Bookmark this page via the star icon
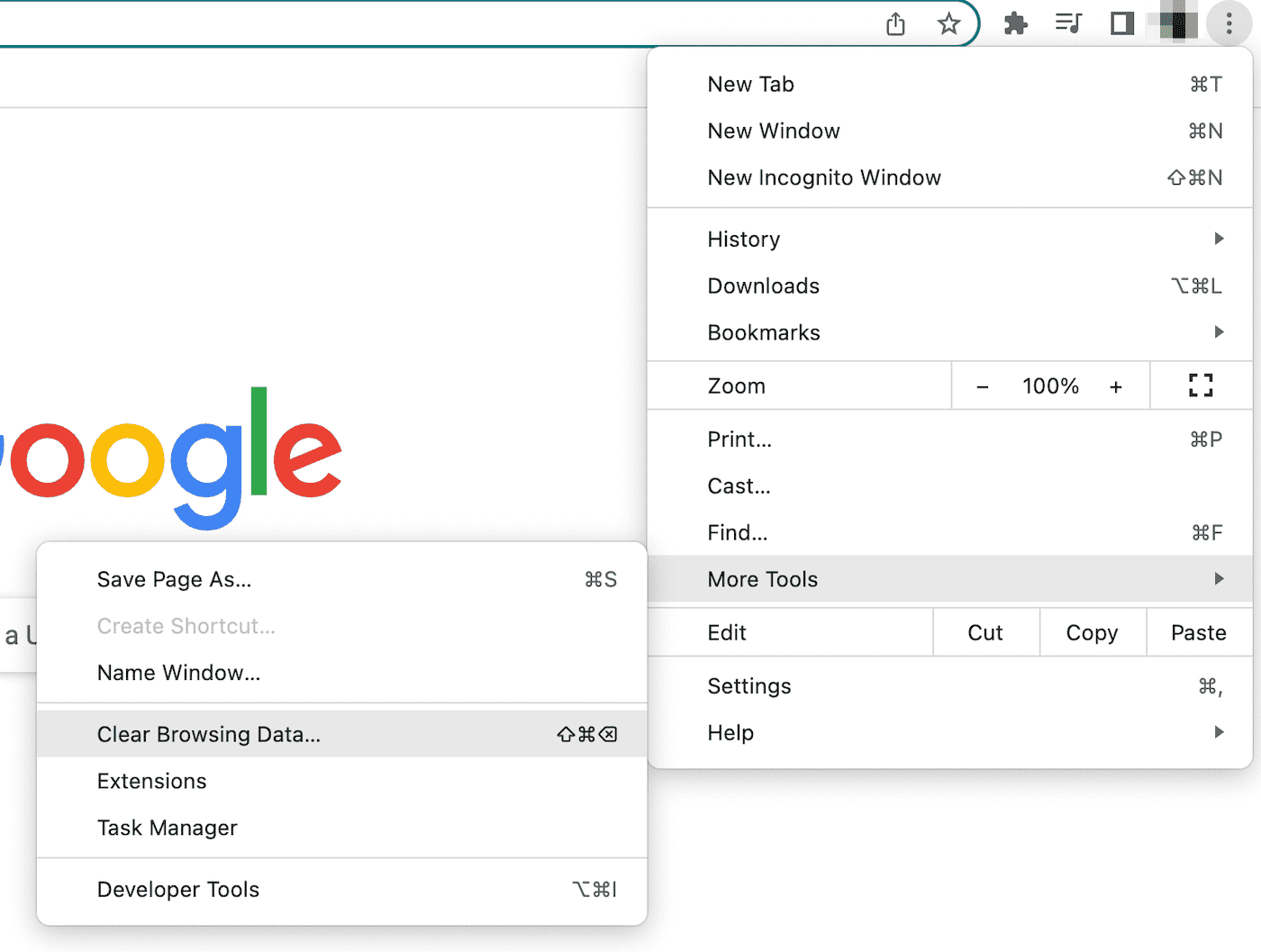The height and width of the screenshot is (952, 1261). 949,24
